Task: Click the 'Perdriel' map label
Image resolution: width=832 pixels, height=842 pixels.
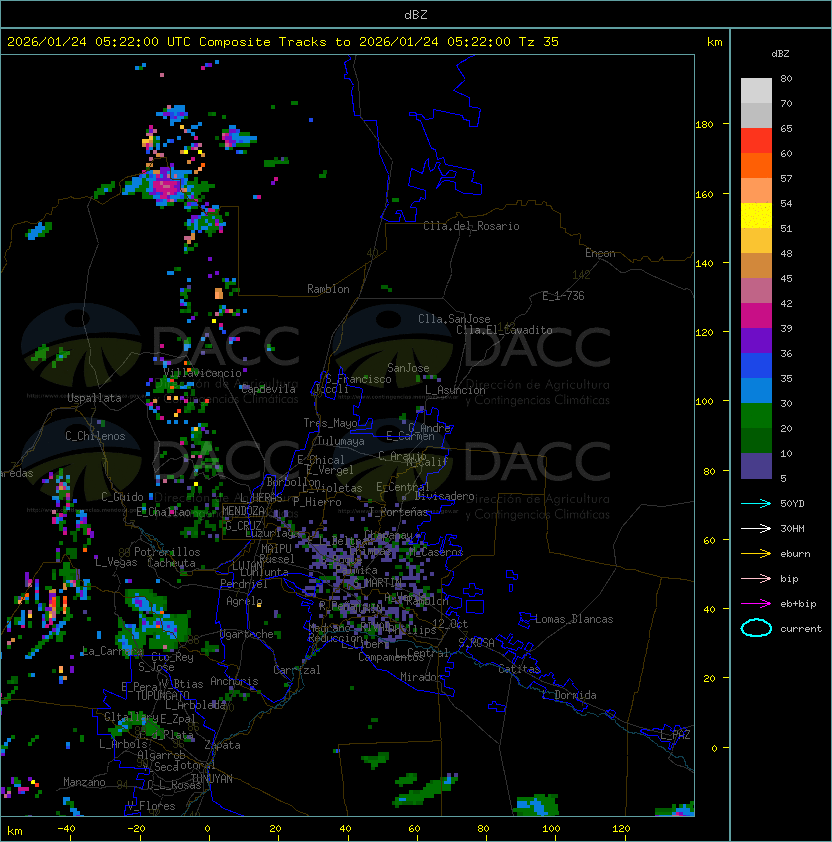Action: click(244, 584)
